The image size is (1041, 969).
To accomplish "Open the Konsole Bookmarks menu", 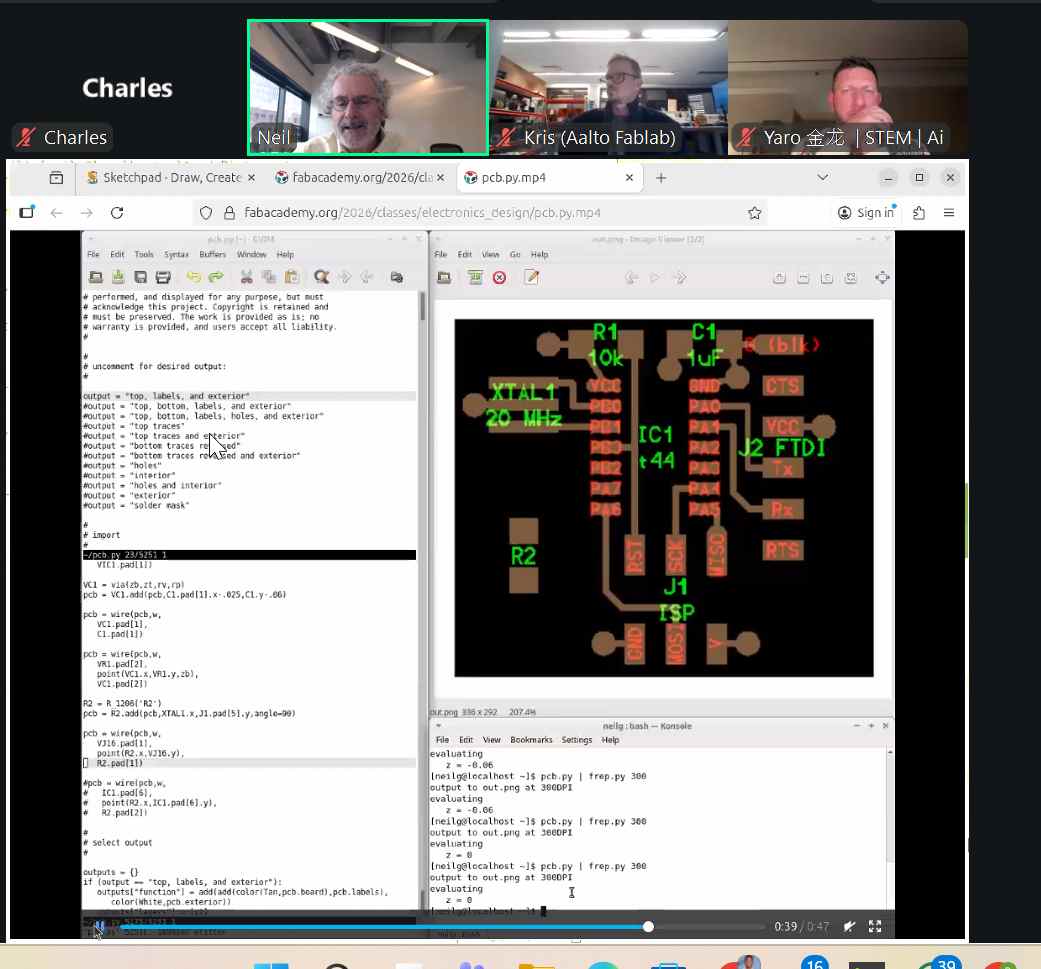I will [531, 740].
